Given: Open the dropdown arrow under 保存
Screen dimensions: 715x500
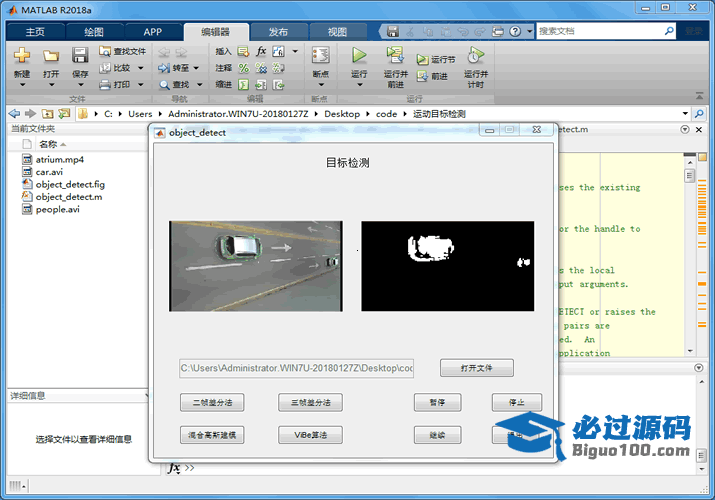Looking at the screenshot, I should click(x=80, y=85).
